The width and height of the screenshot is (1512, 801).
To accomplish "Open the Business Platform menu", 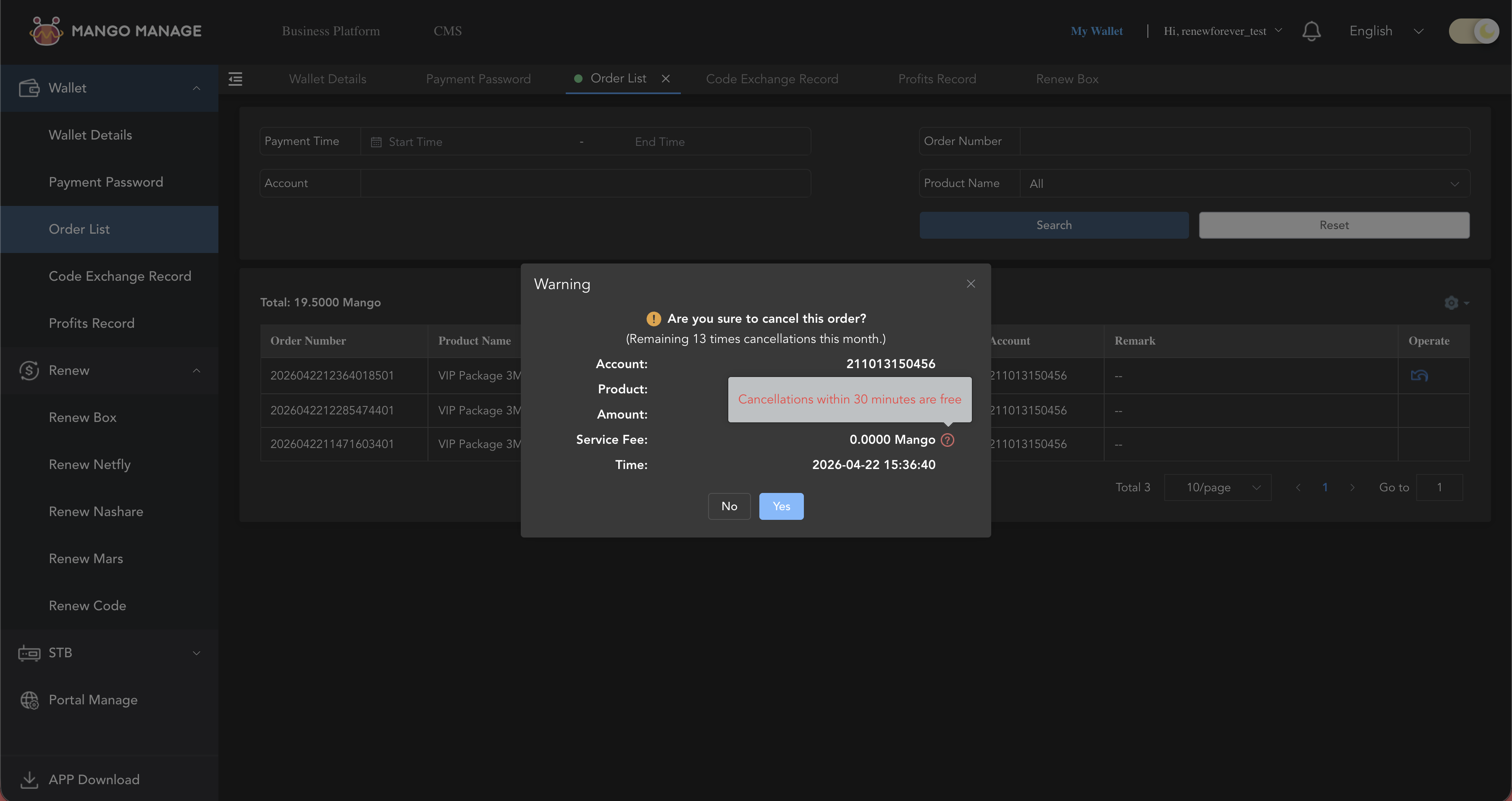I will 331,31.
